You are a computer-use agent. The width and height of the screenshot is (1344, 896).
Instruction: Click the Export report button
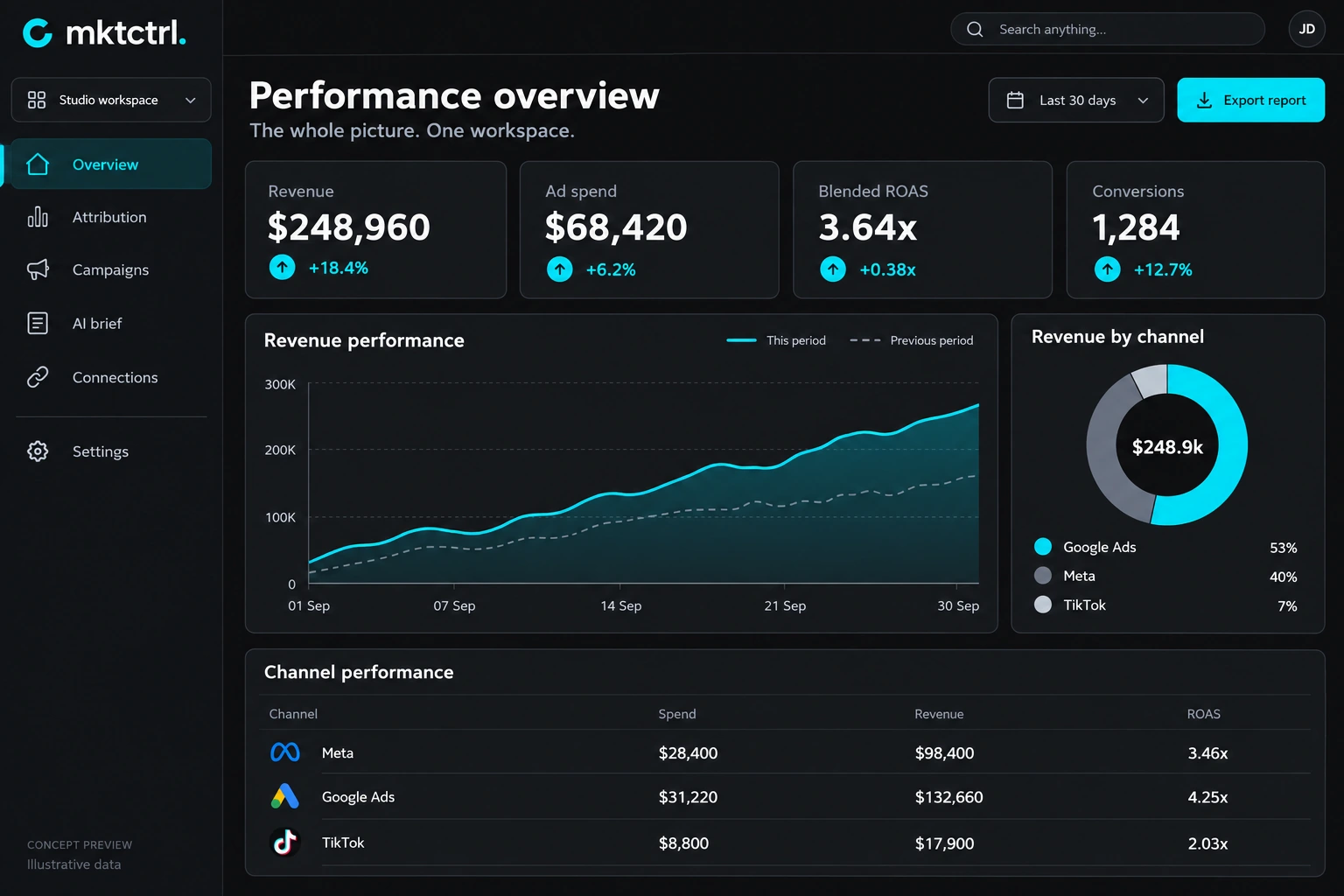click(x=1250, y=100)
